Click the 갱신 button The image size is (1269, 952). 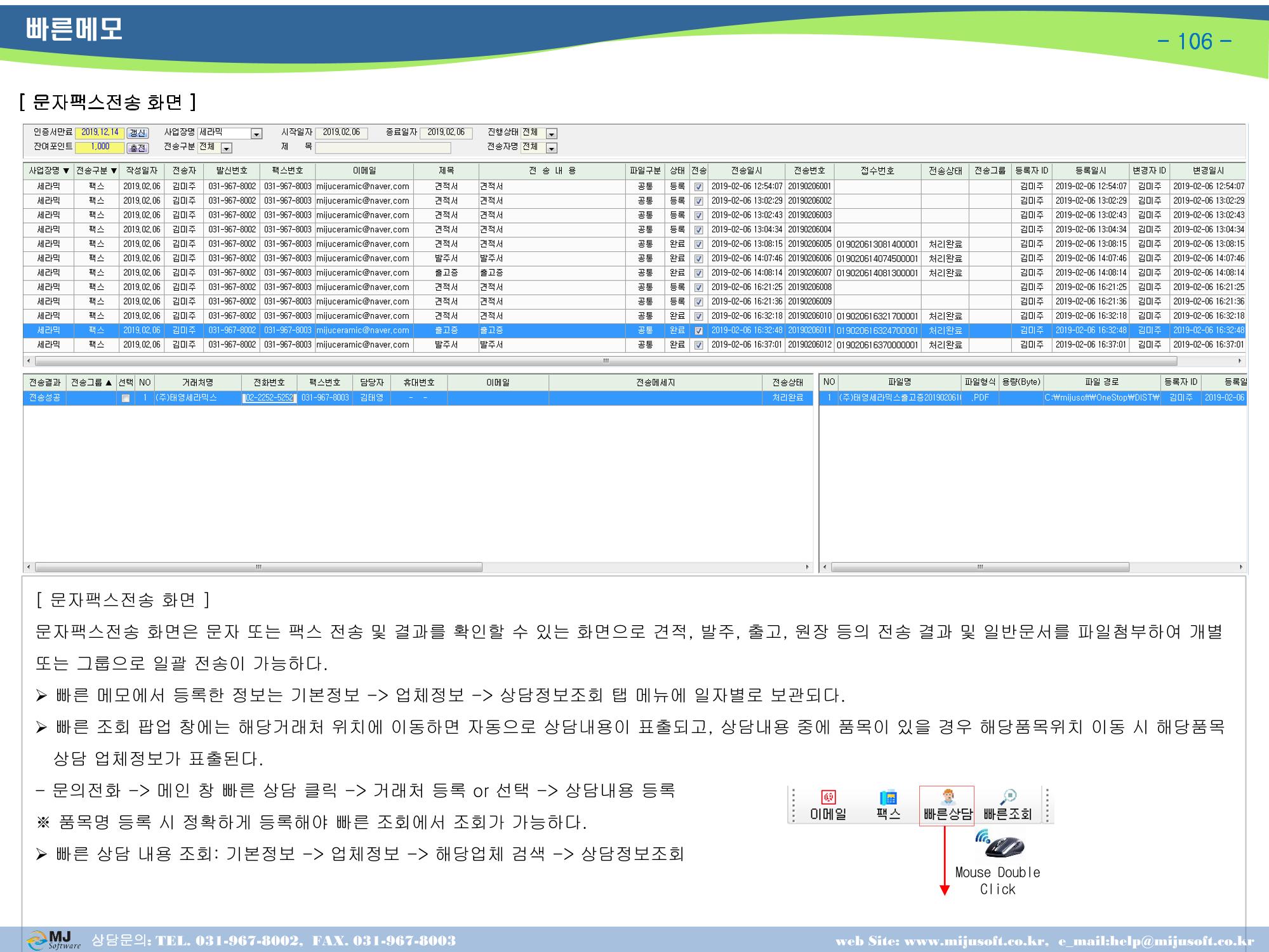coord(138,133)
